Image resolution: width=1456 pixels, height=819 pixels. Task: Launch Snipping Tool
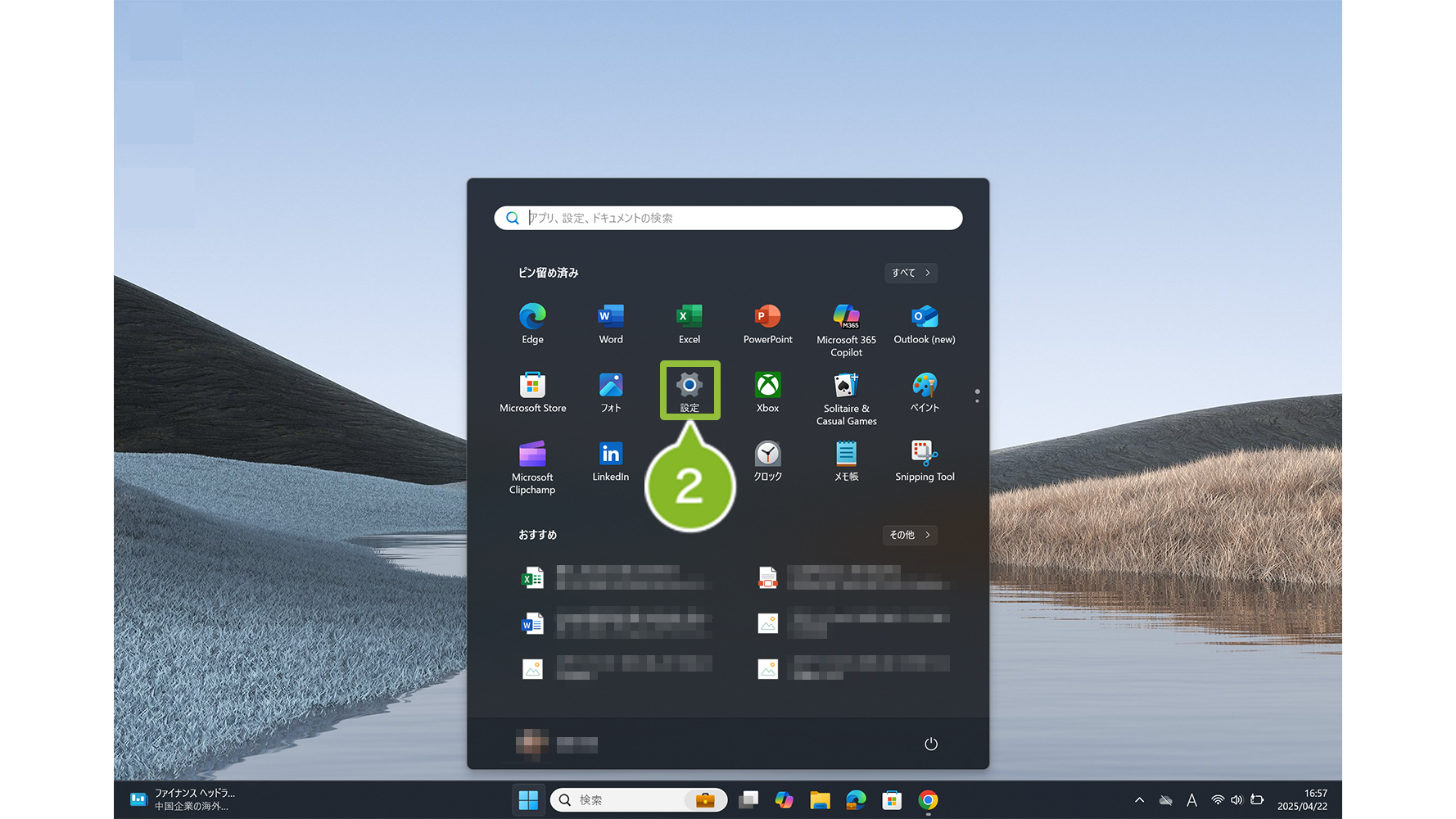925,461
